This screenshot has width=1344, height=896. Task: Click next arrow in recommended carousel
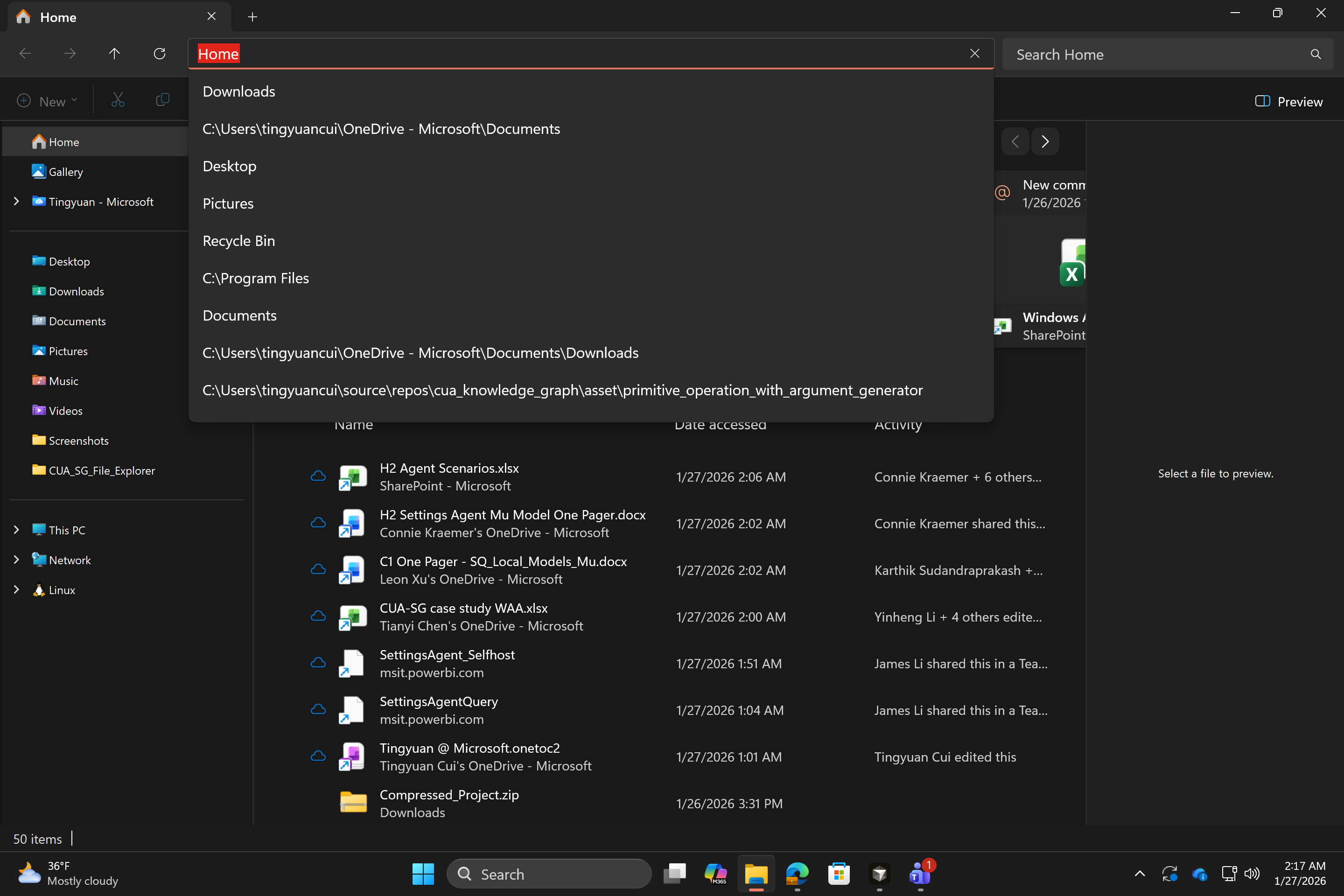(1045, 141)
